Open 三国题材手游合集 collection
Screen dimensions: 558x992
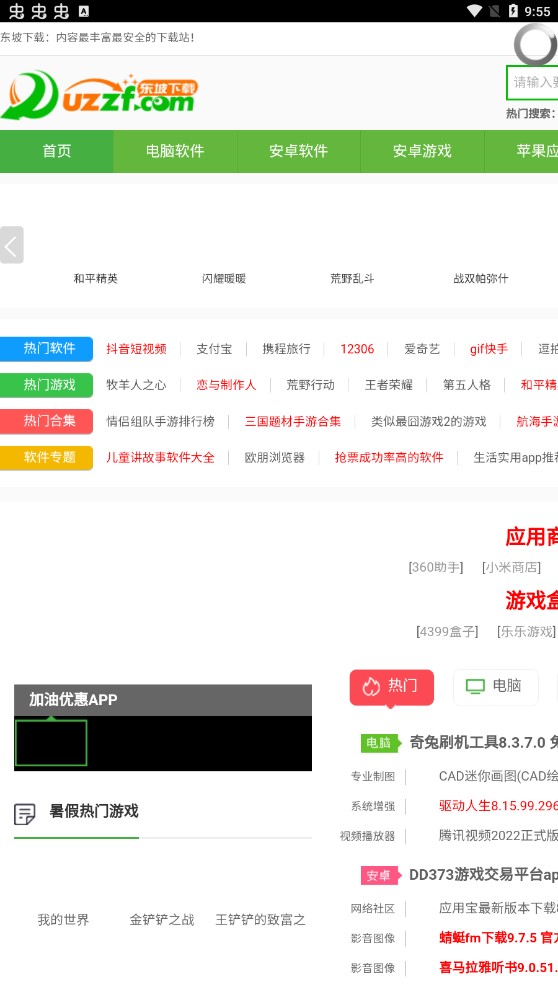click(x=293, y=421)
